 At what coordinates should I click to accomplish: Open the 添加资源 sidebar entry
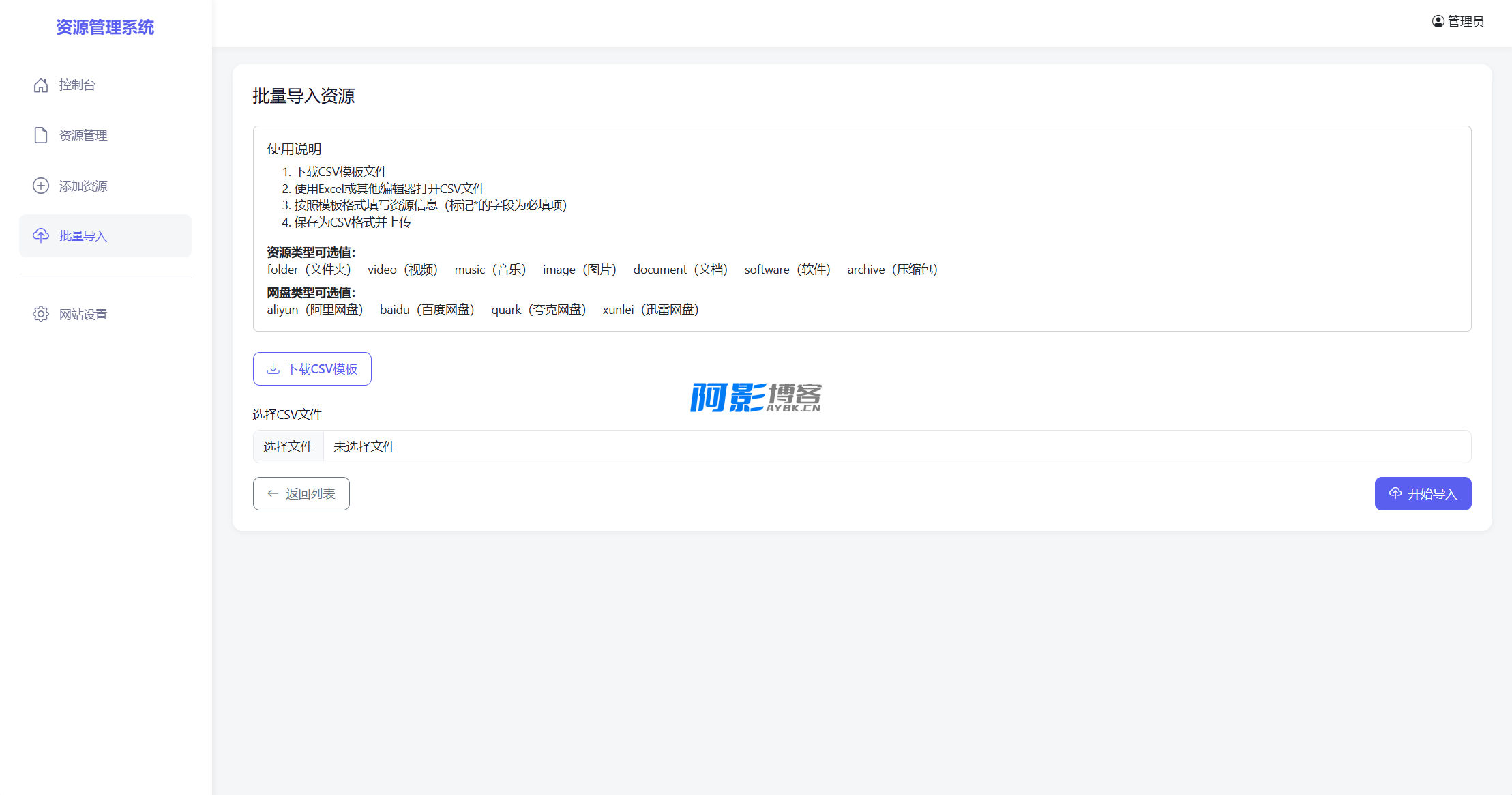coord(83,186)
